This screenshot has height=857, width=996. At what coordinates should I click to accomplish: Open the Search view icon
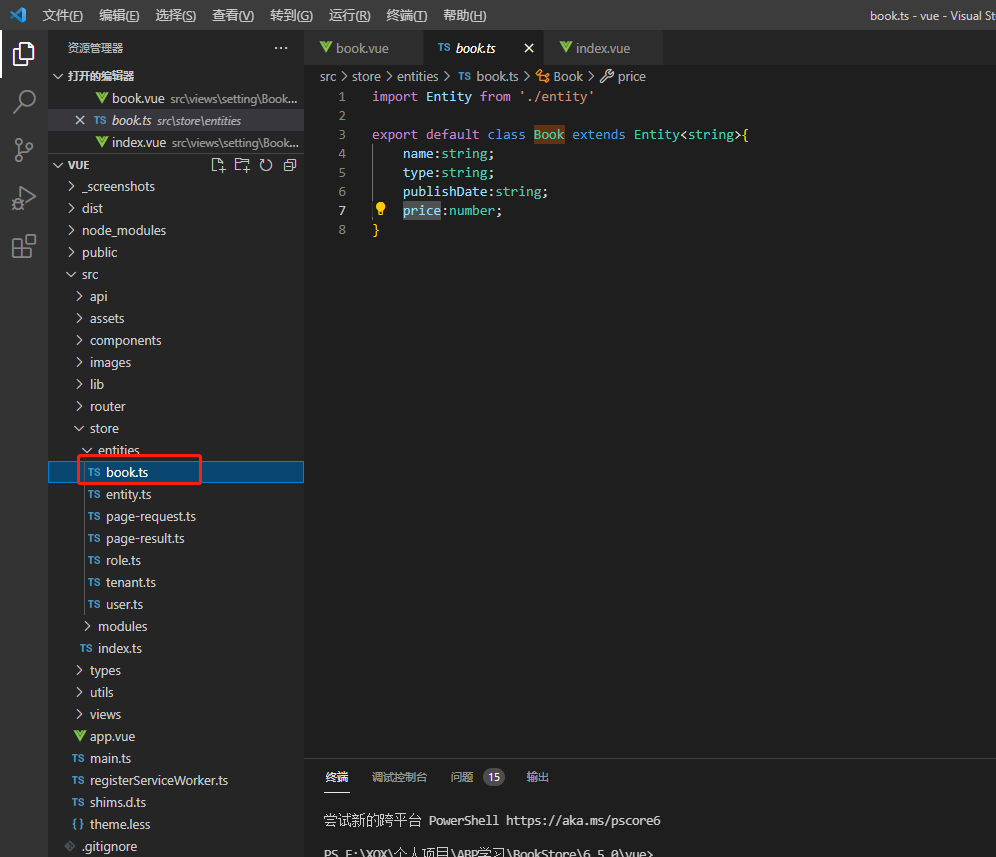pos(24,101)
